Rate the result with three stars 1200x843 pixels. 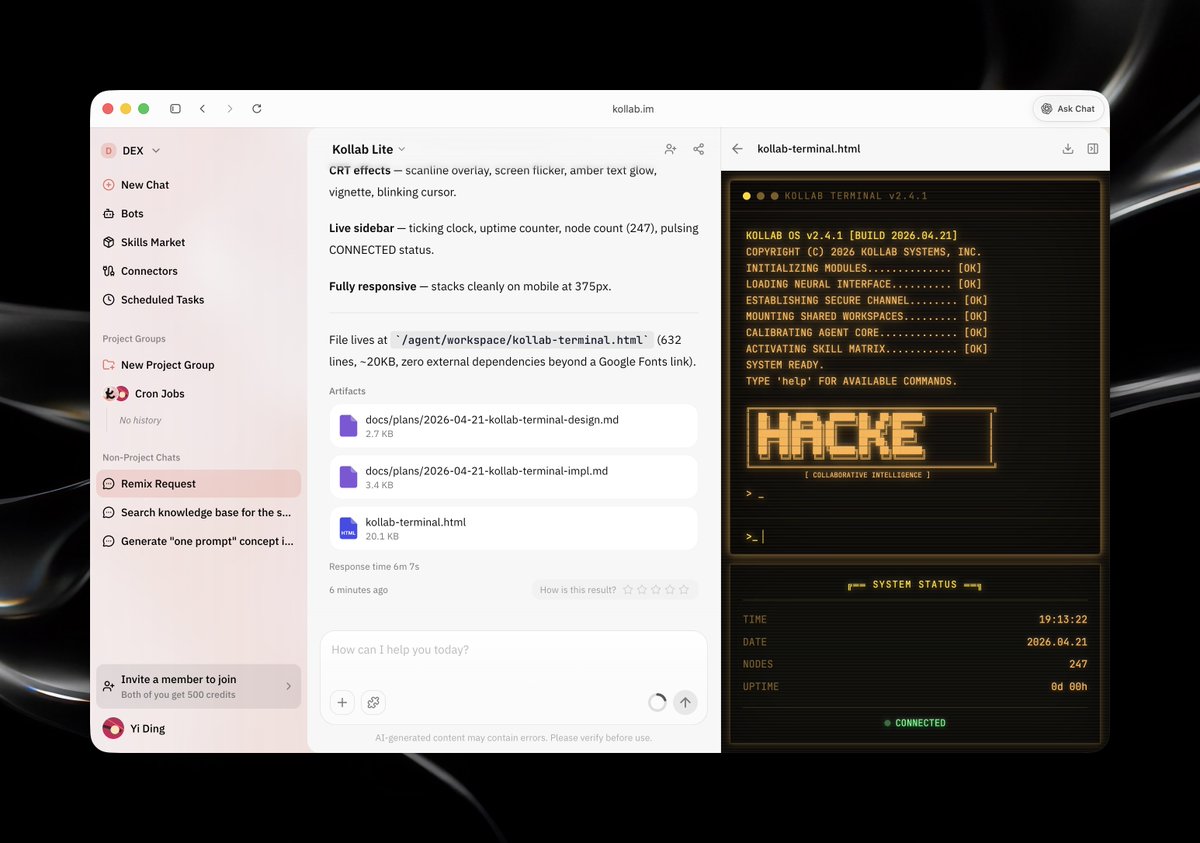[656, 590]
